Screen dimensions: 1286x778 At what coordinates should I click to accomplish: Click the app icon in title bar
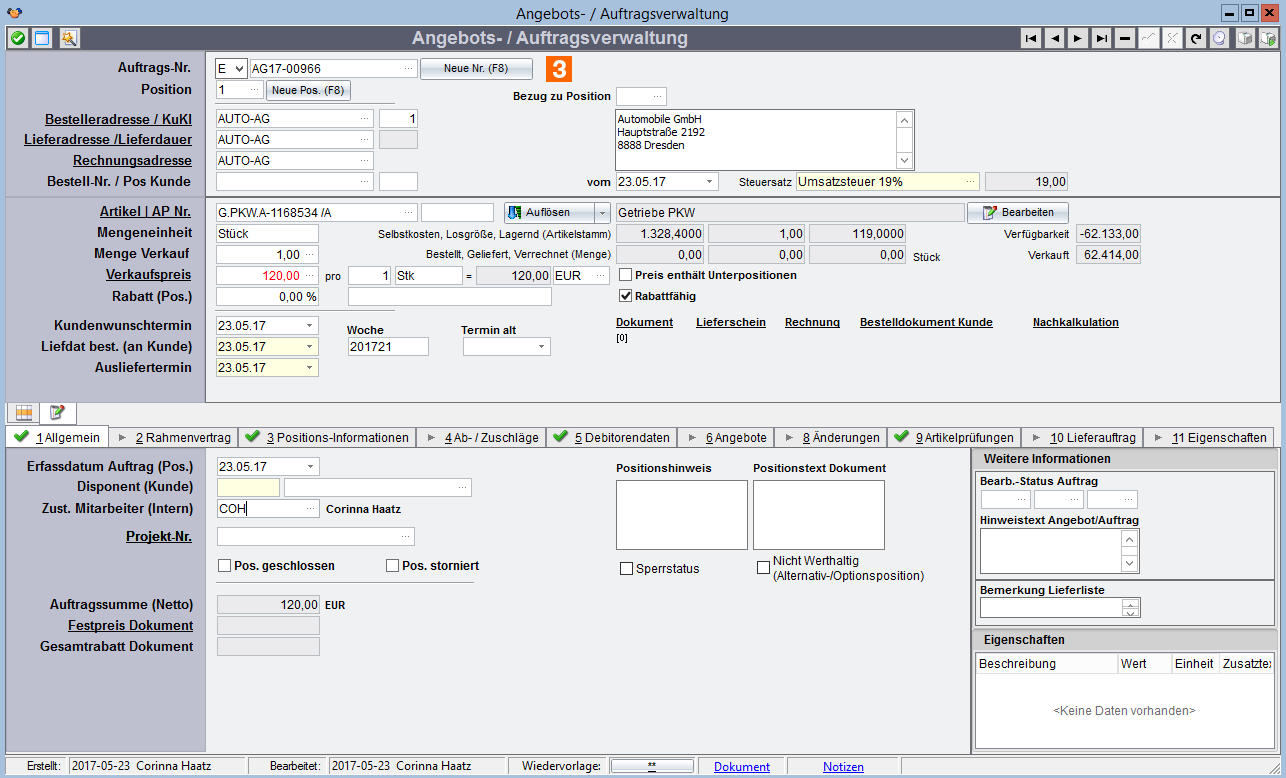[x=12, y=12]
